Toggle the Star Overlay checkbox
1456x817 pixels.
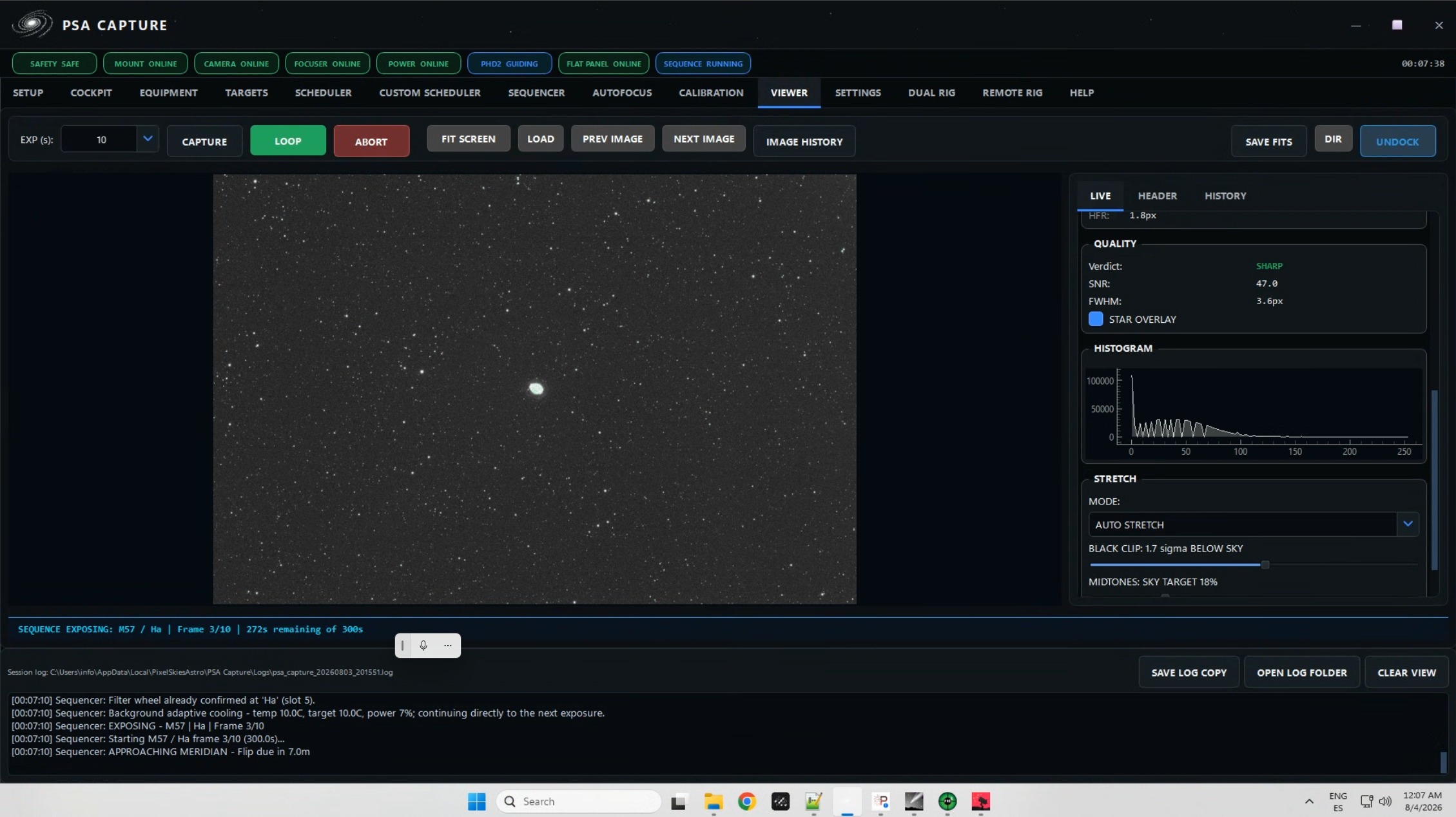coord(1096,319)
